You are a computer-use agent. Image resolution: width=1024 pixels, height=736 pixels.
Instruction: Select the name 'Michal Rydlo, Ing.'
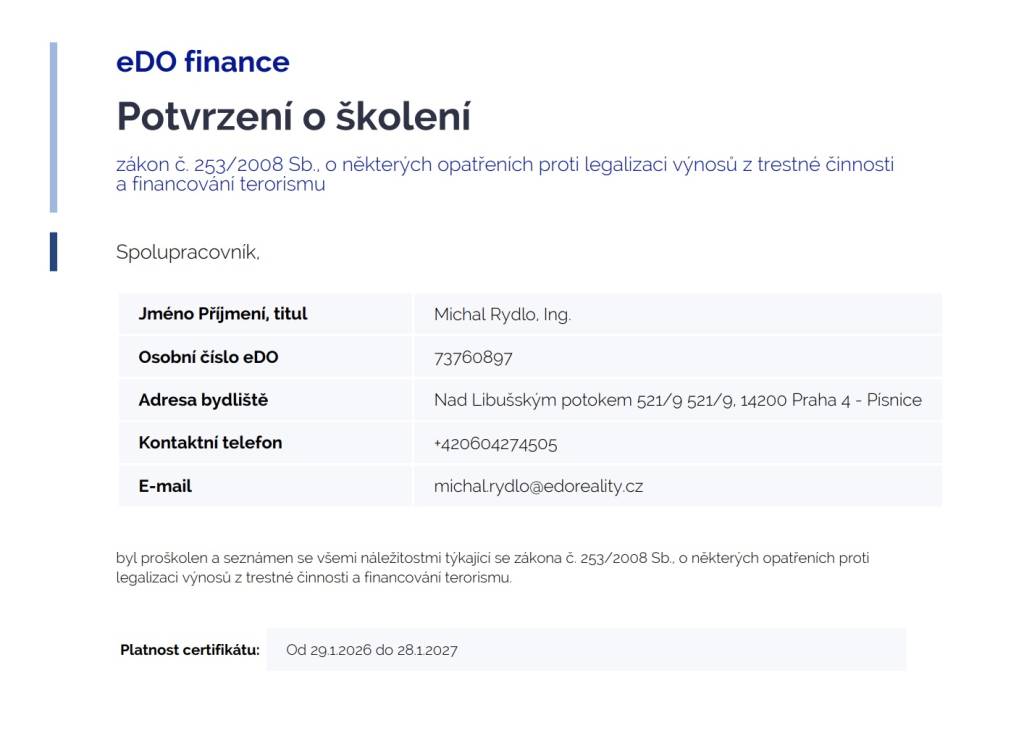click(x=502, y=315)
